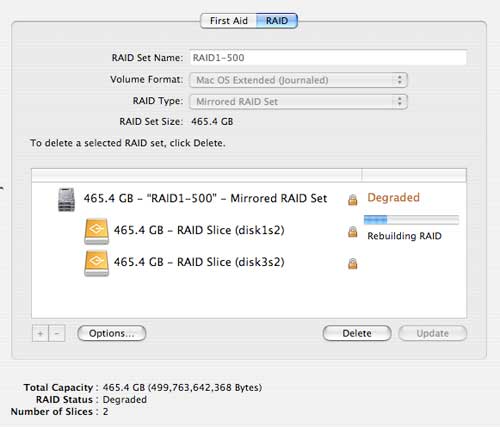
Task: Select the RAID tab
Action: [x=277, y=21]
